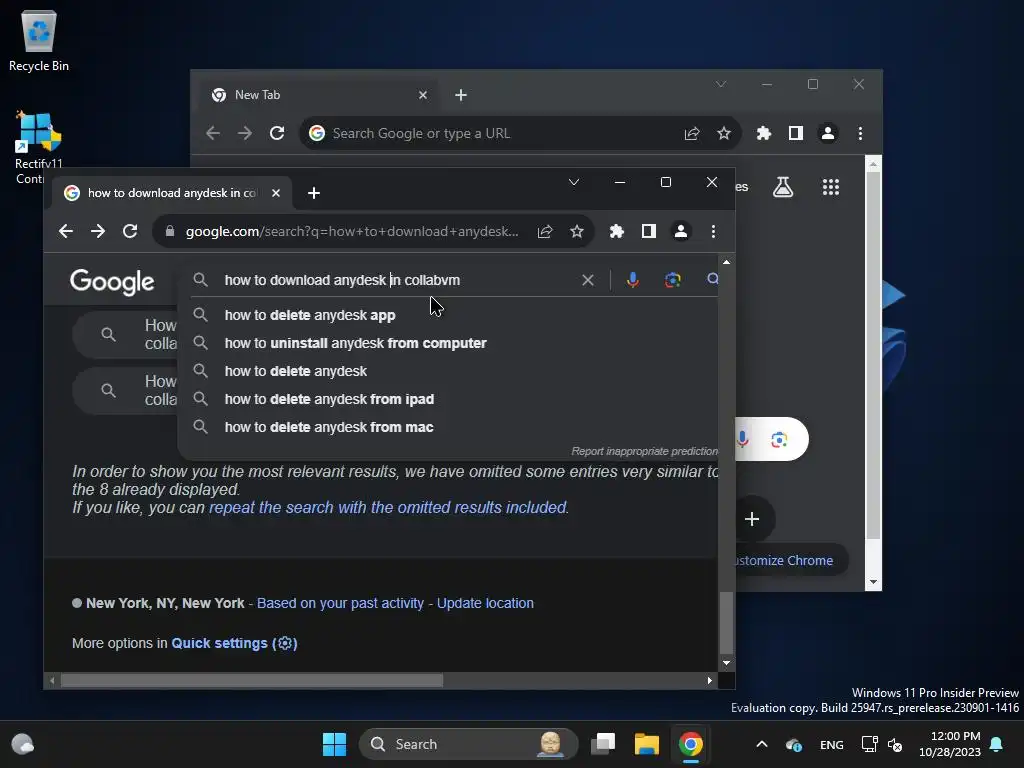Viewport: 1024px width, 768px height.
Task: Close the 'how to download anydesk' tab
Action: point(276,193)
